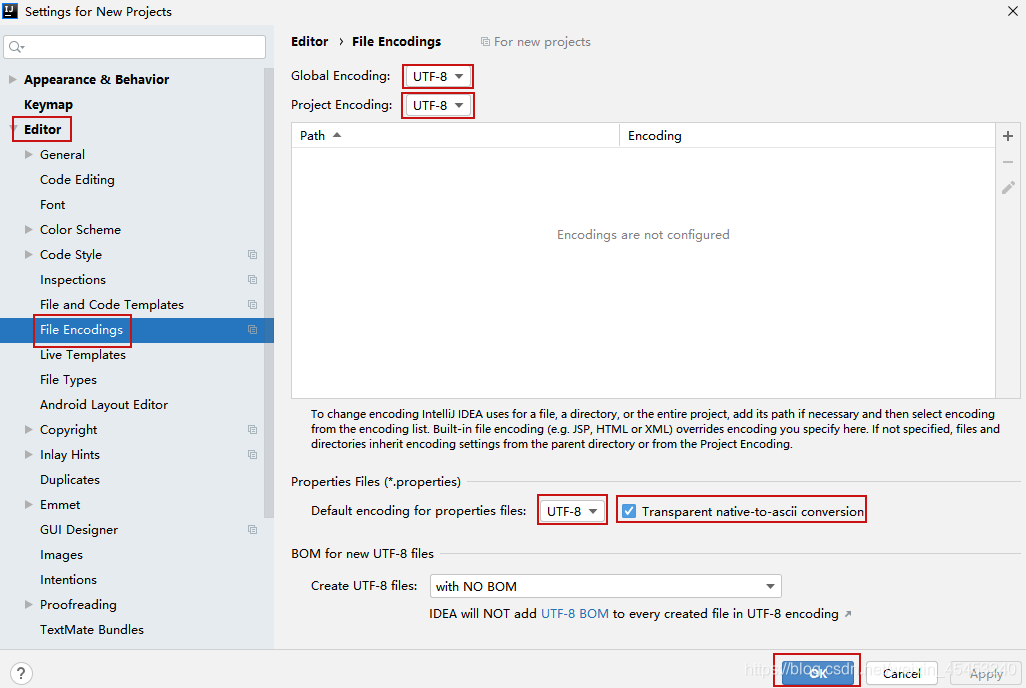Screen dimensions: 1026x688
Task: Click the add path plus icon
Action: (x=1008, y=136)
